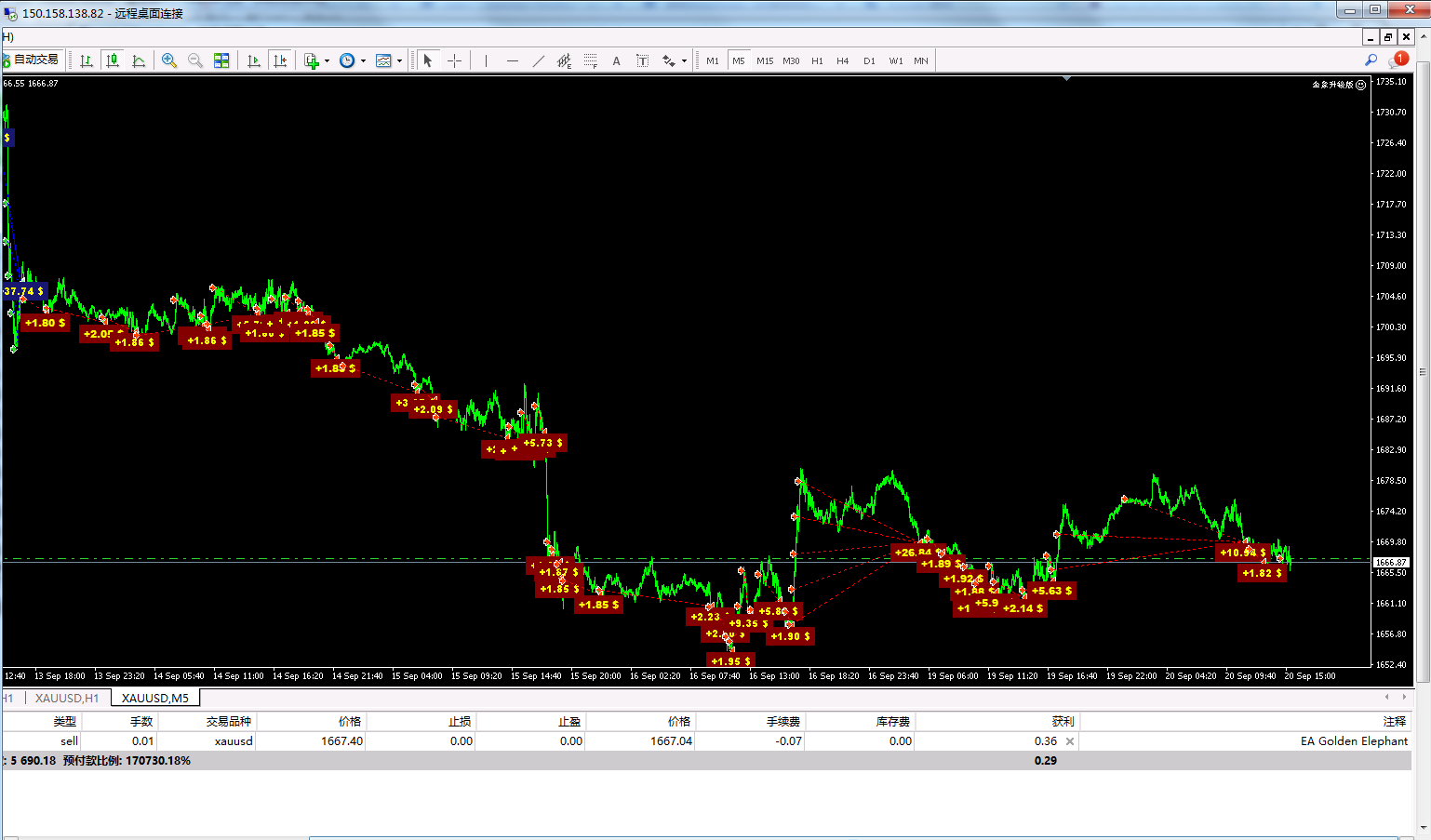Select the cursor arrow tool

[x=428, y=60]
